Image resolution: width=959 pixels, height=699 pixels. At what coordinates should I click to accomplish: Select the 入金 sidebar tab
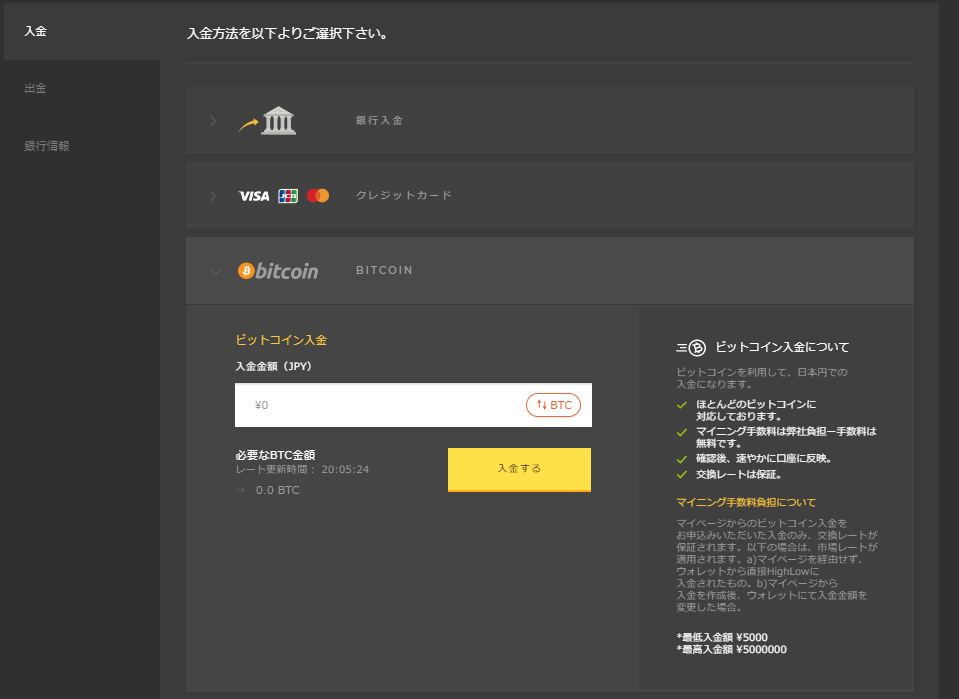point(35,30)
